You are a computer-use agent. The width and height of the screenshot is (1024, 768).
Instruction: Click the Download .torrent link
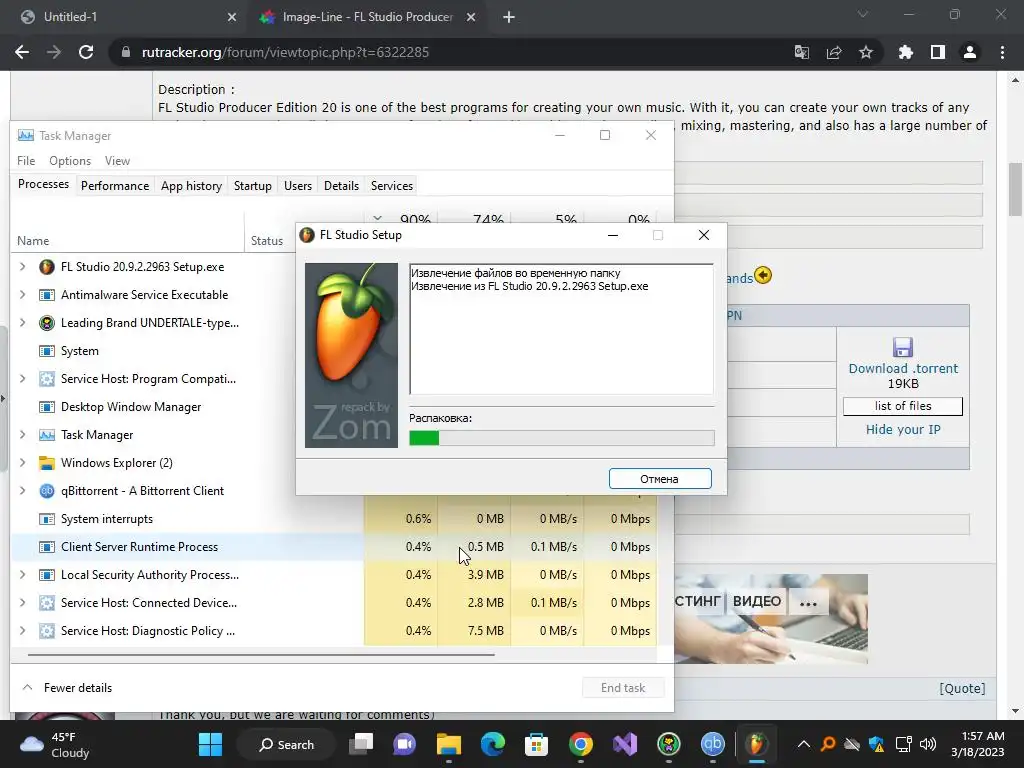click(903, 368)
